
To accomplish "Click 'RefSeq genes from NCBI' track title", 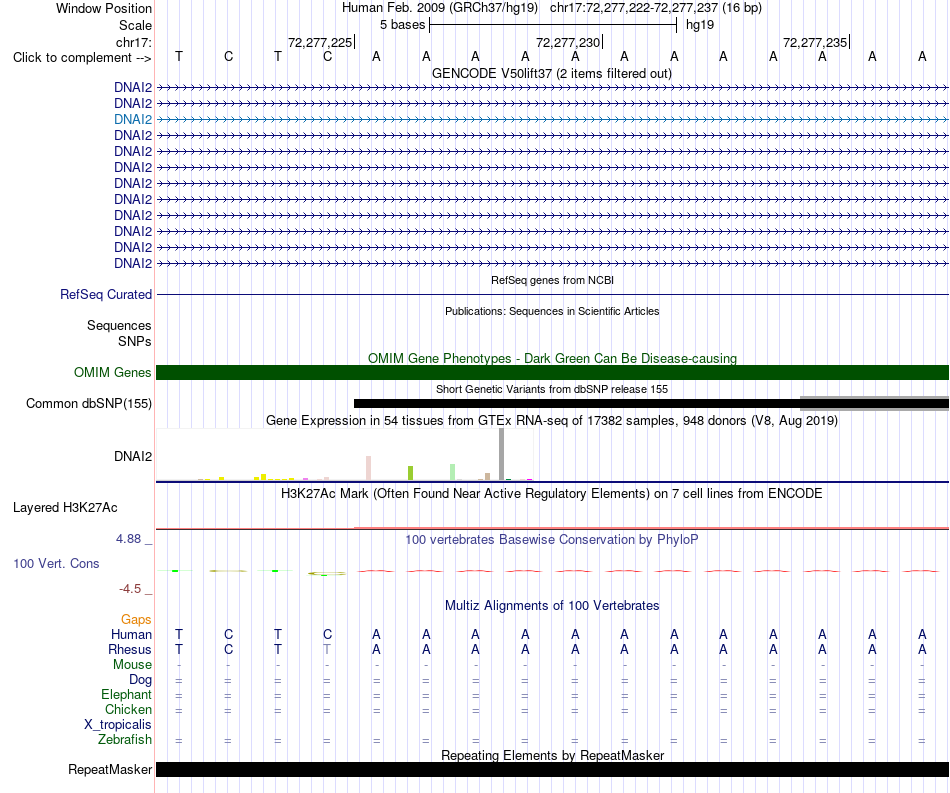I will point(552,280).
